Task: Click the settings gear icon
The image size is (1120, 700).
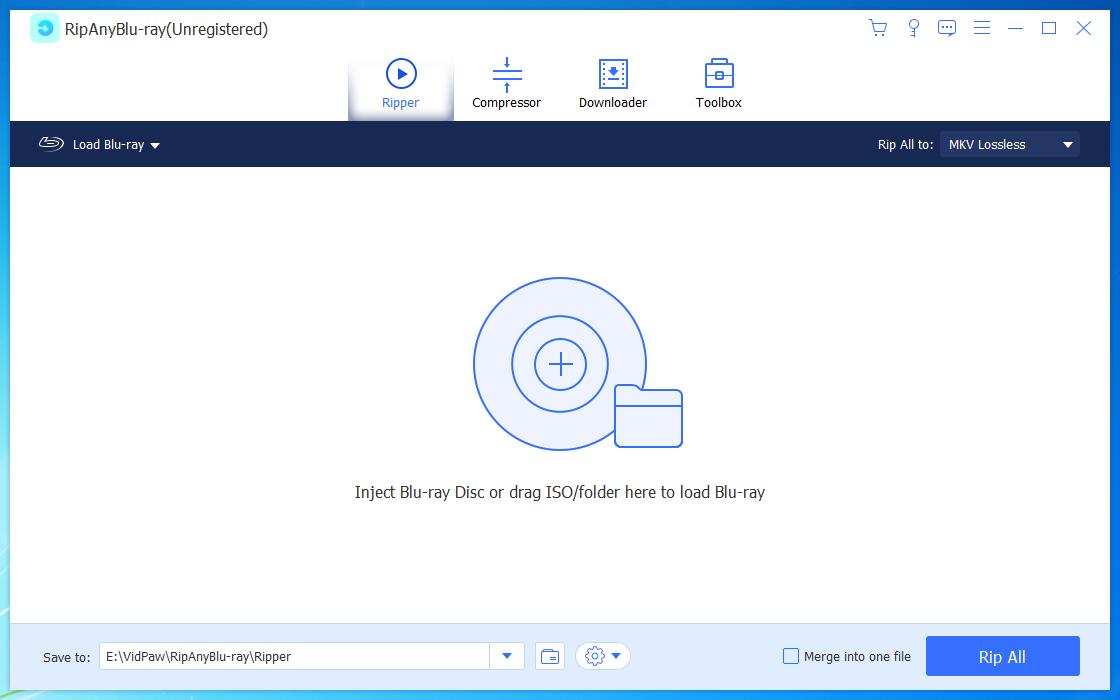Action: click(595, 656)
